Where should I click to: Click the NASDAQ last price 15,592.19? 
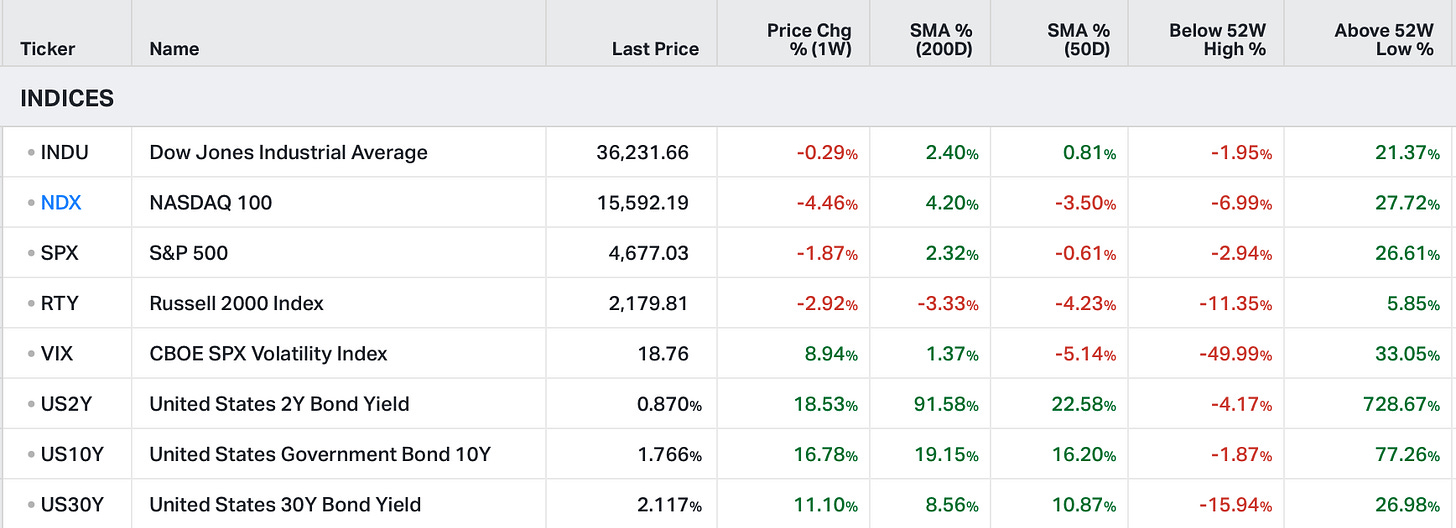click(642, 203)
